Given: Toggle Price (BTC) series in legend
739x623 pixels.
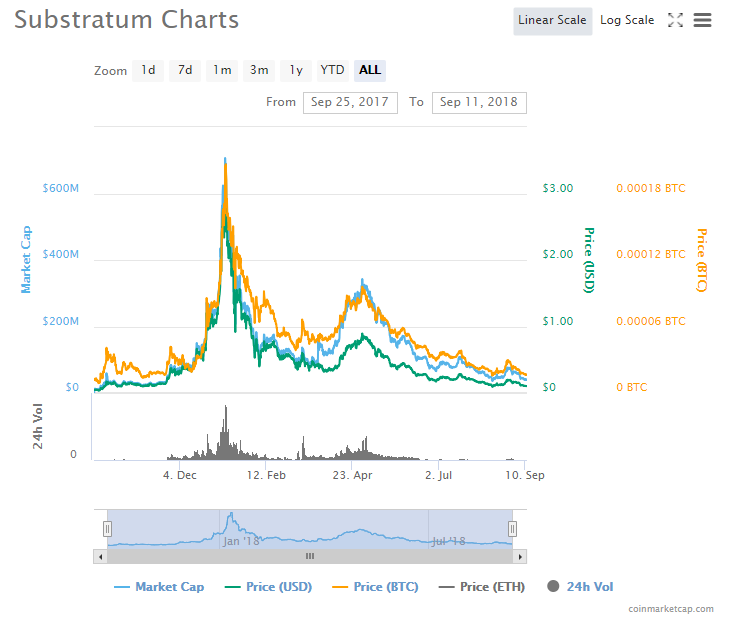Looking at the screenshot, I should point(375,587).
